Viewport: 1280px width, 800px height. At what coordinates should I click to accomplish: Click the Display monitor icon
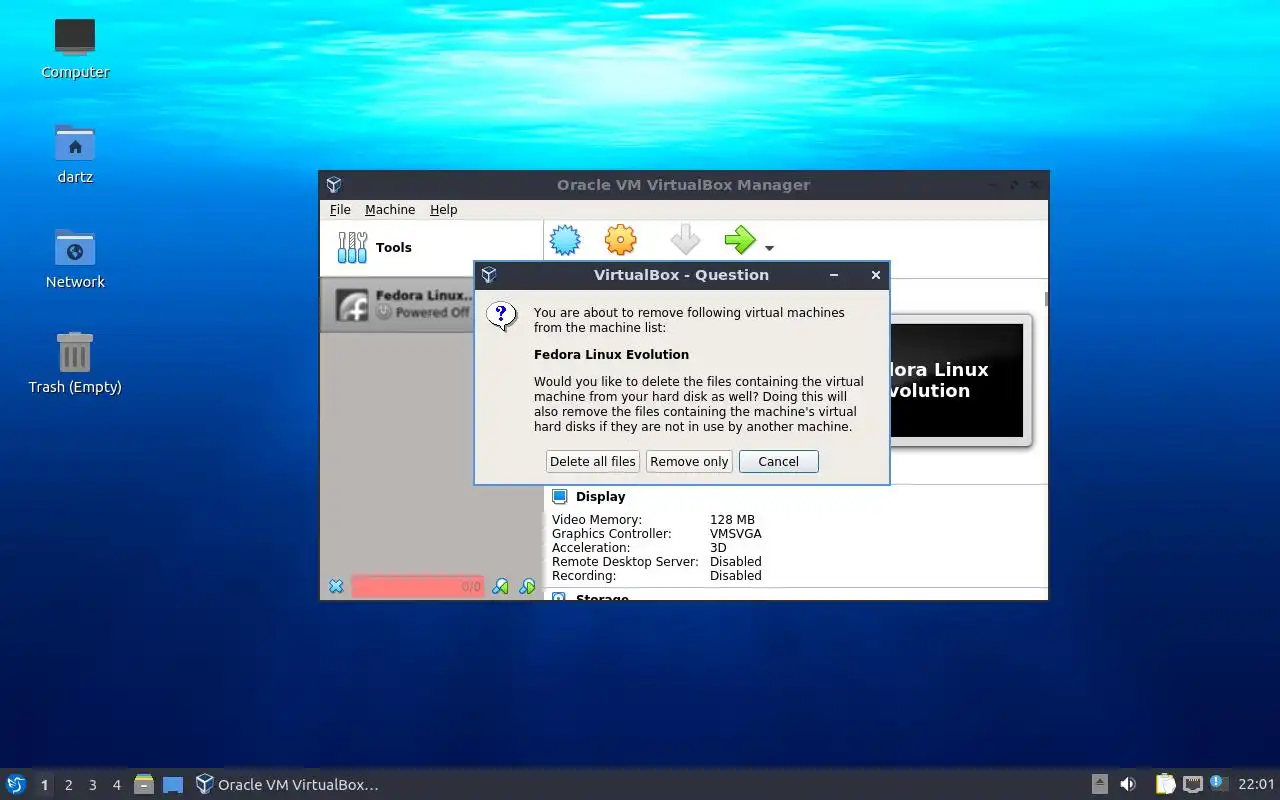point(560,496)
